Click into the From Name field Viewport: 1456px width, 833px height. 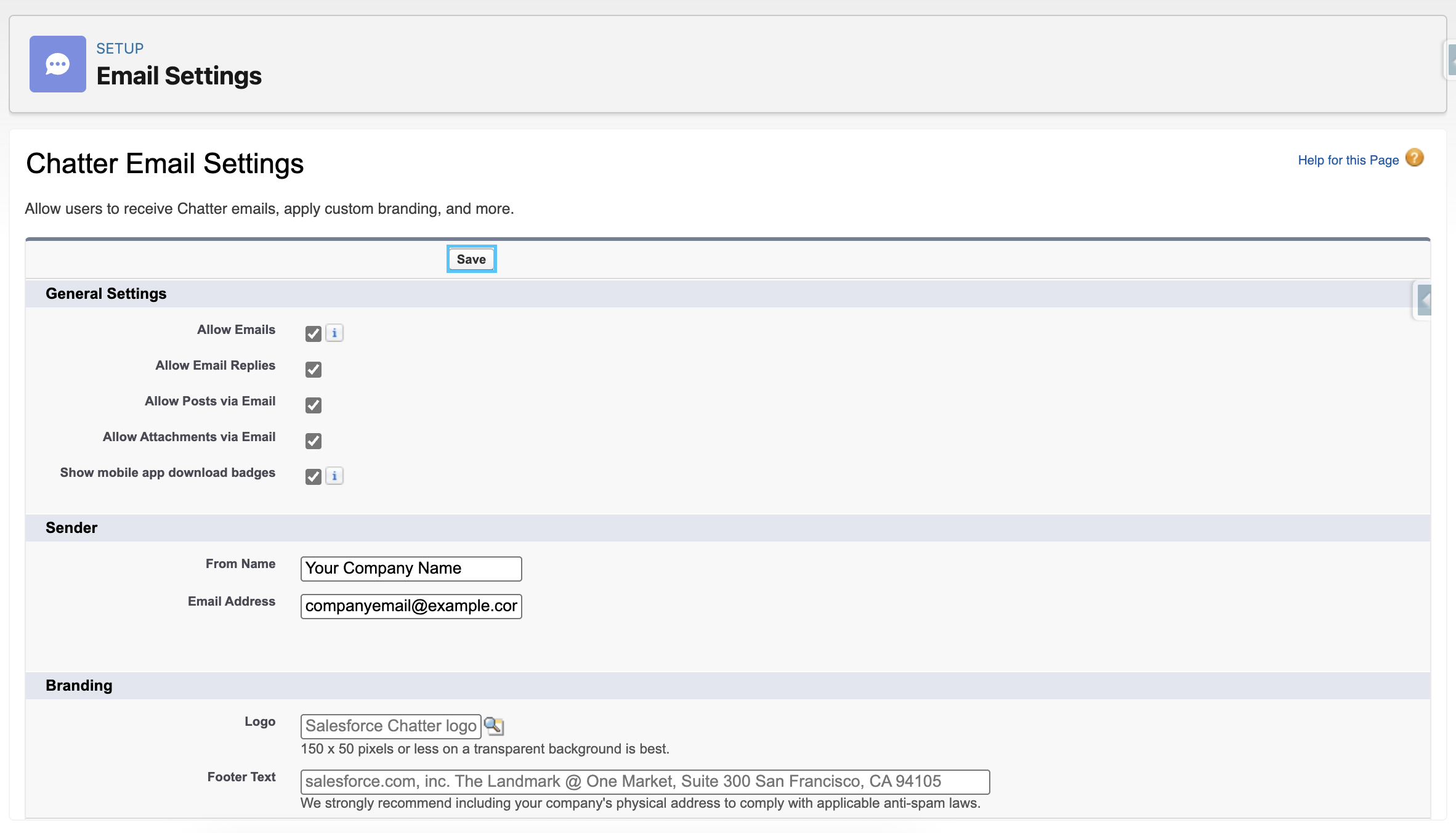coord(411,569)
